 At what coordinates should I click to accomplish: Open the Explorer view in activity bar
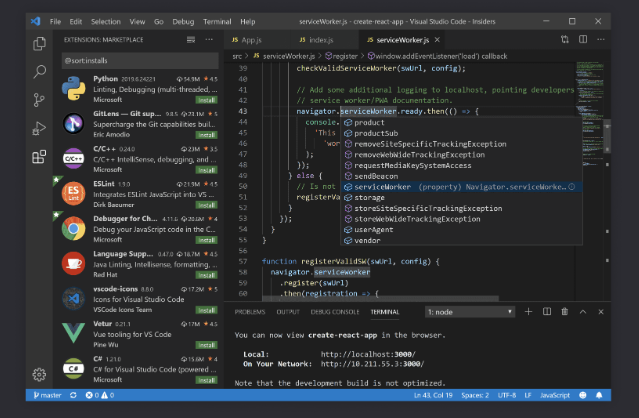click(x=39, y=44)
